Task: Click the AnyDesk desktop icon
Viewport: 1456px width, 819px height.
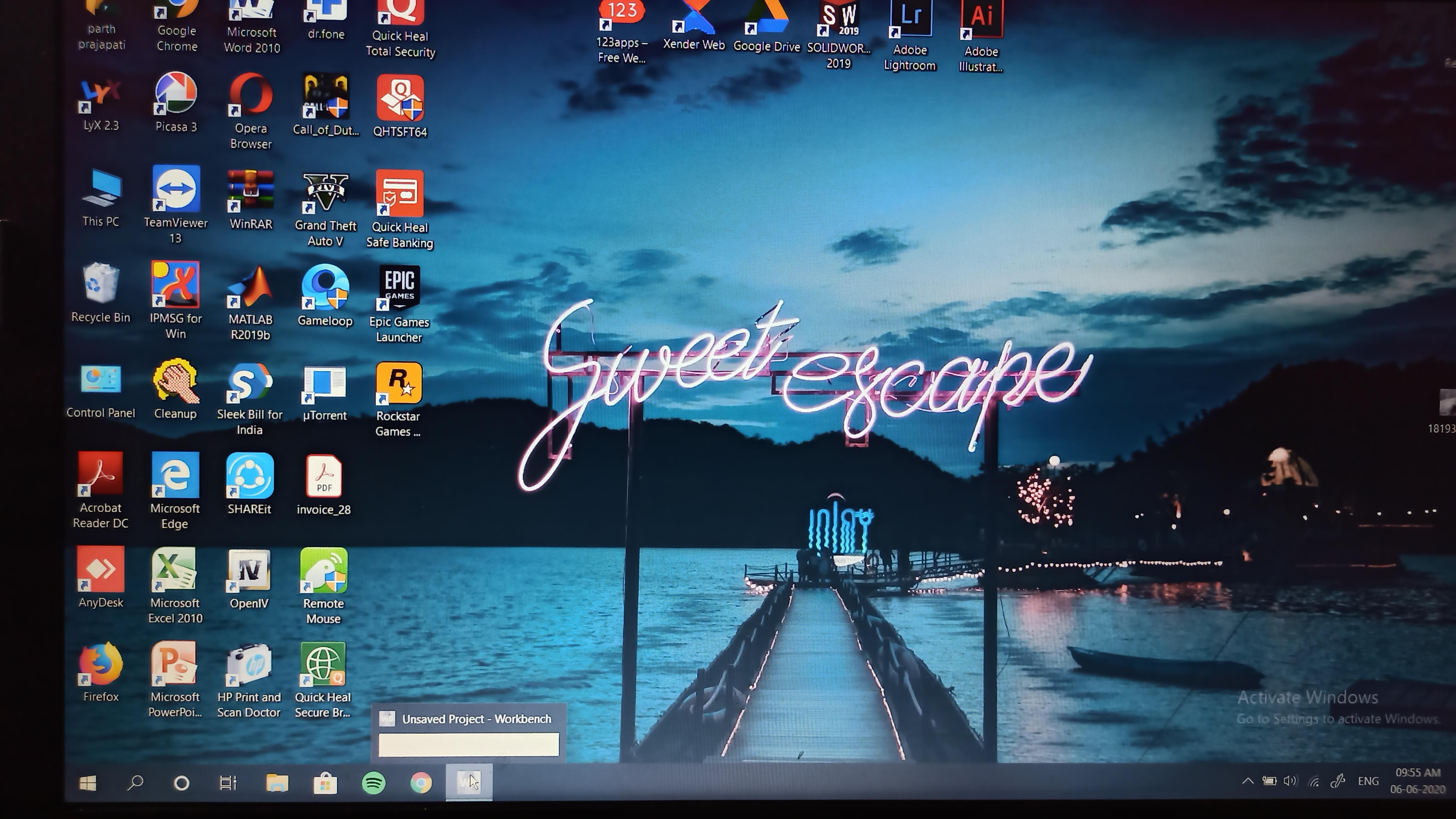Action: [101, 570]
